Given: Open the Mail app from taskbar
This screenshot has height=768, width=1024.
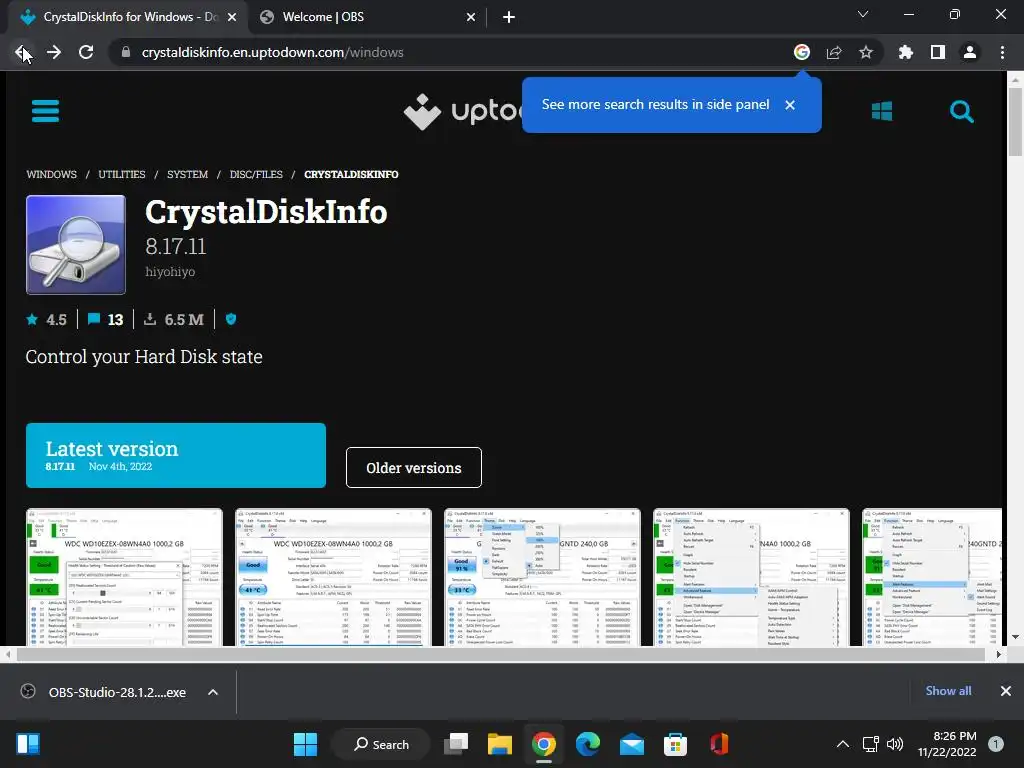Looking at the screenshot, I should click(x=632, y=744).
